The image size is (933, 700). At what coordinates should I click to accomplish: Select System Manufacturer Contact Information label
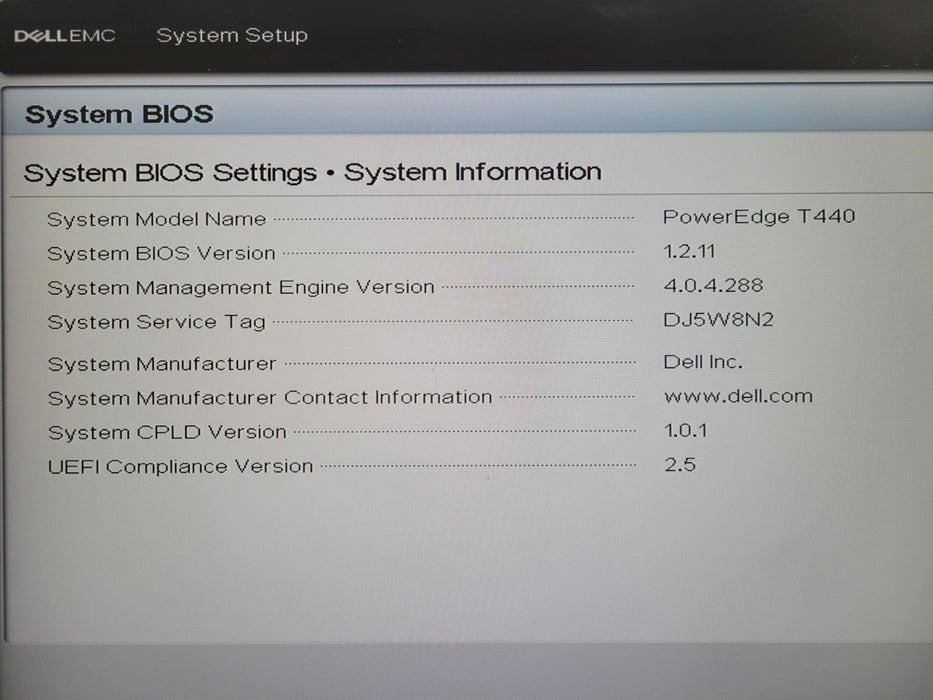(270, 398)
